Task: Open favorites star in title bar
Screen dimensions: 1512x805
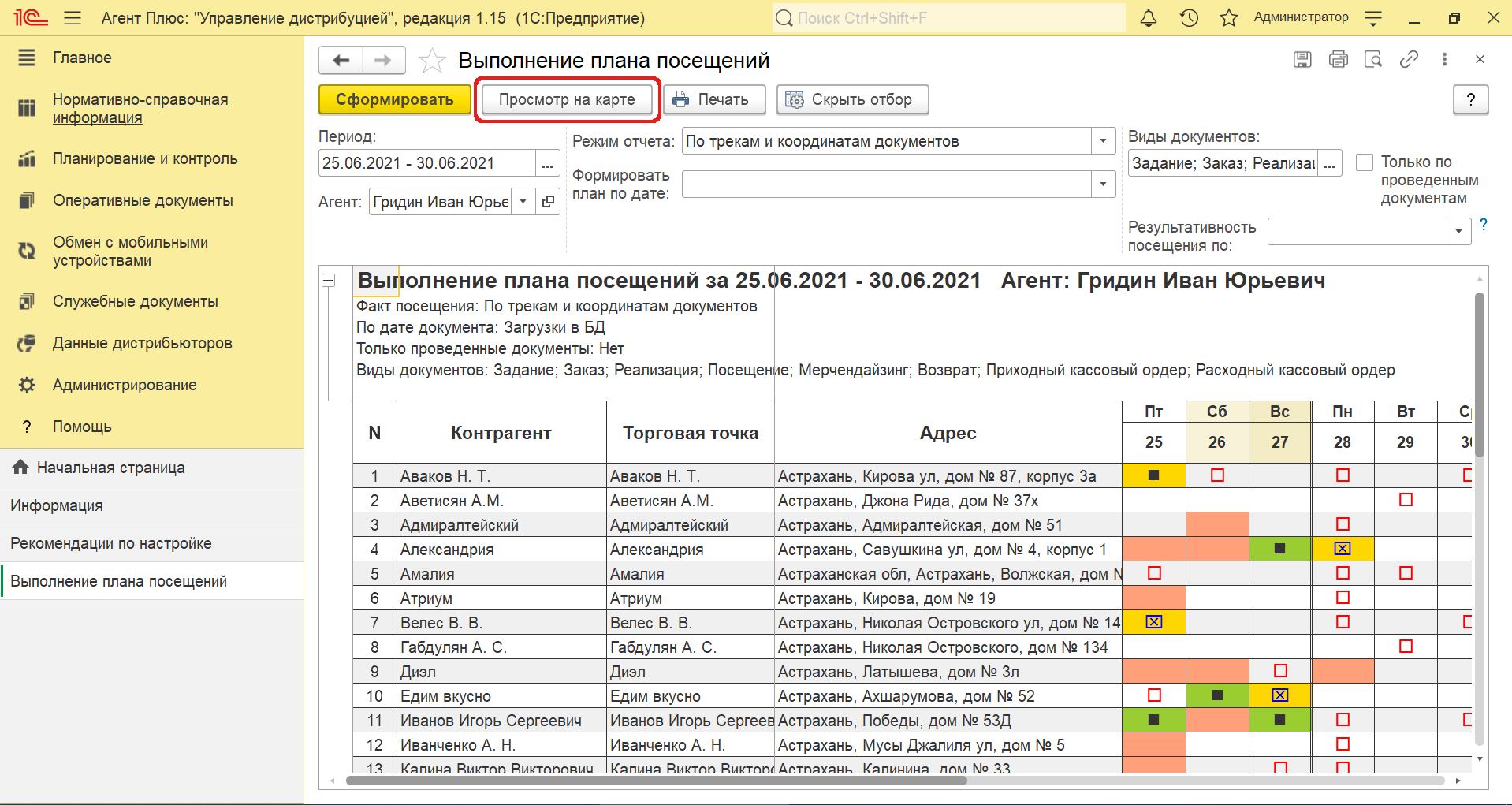Action: (1228, 17)
